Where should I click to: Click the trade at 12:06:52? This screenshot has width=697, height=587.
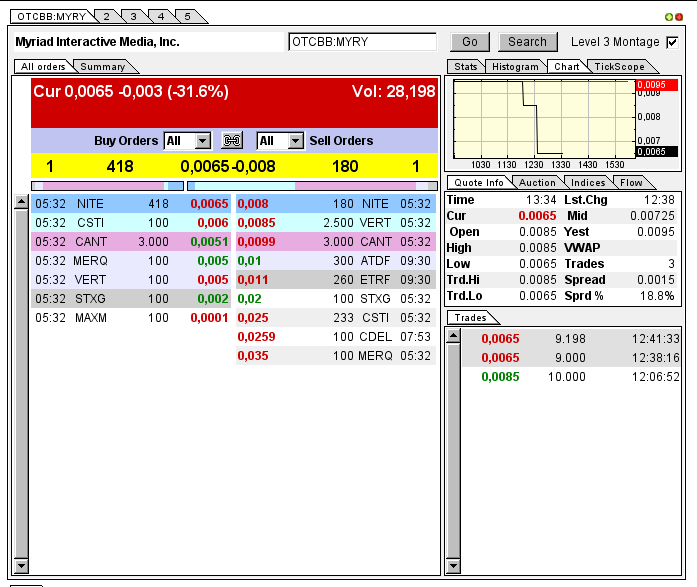point(571,377)
